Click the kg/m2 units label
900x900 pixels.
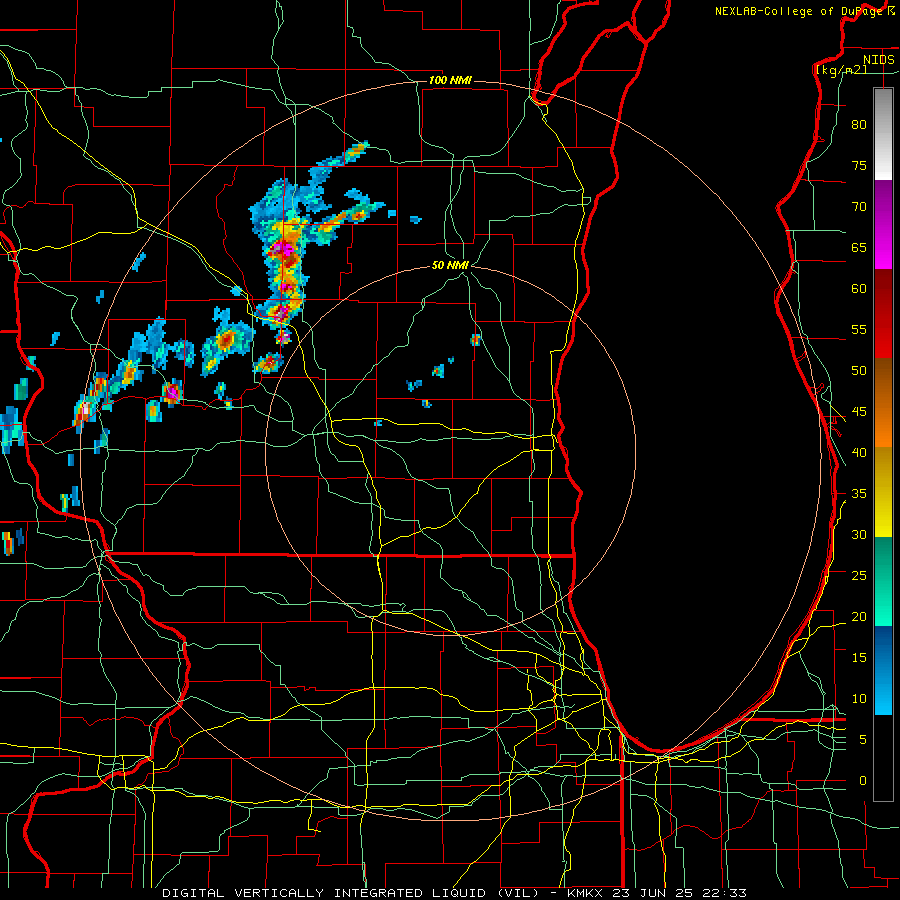point(841,69)
